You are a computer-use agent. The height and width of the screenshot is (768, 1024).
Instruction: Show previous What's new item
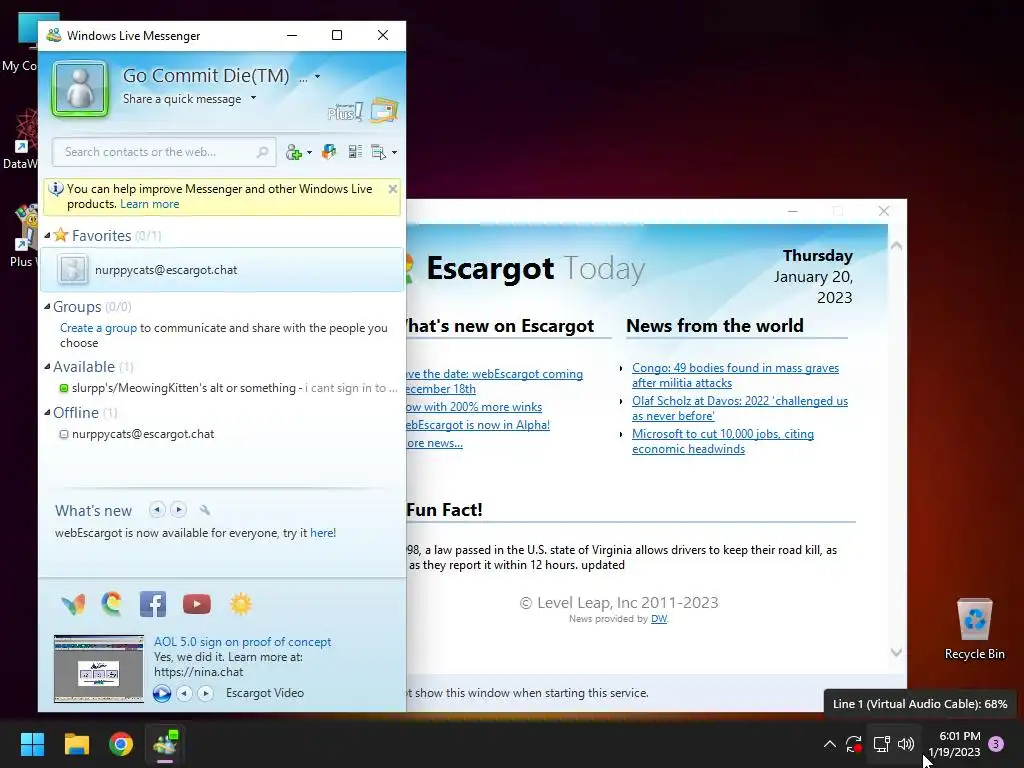157,509
